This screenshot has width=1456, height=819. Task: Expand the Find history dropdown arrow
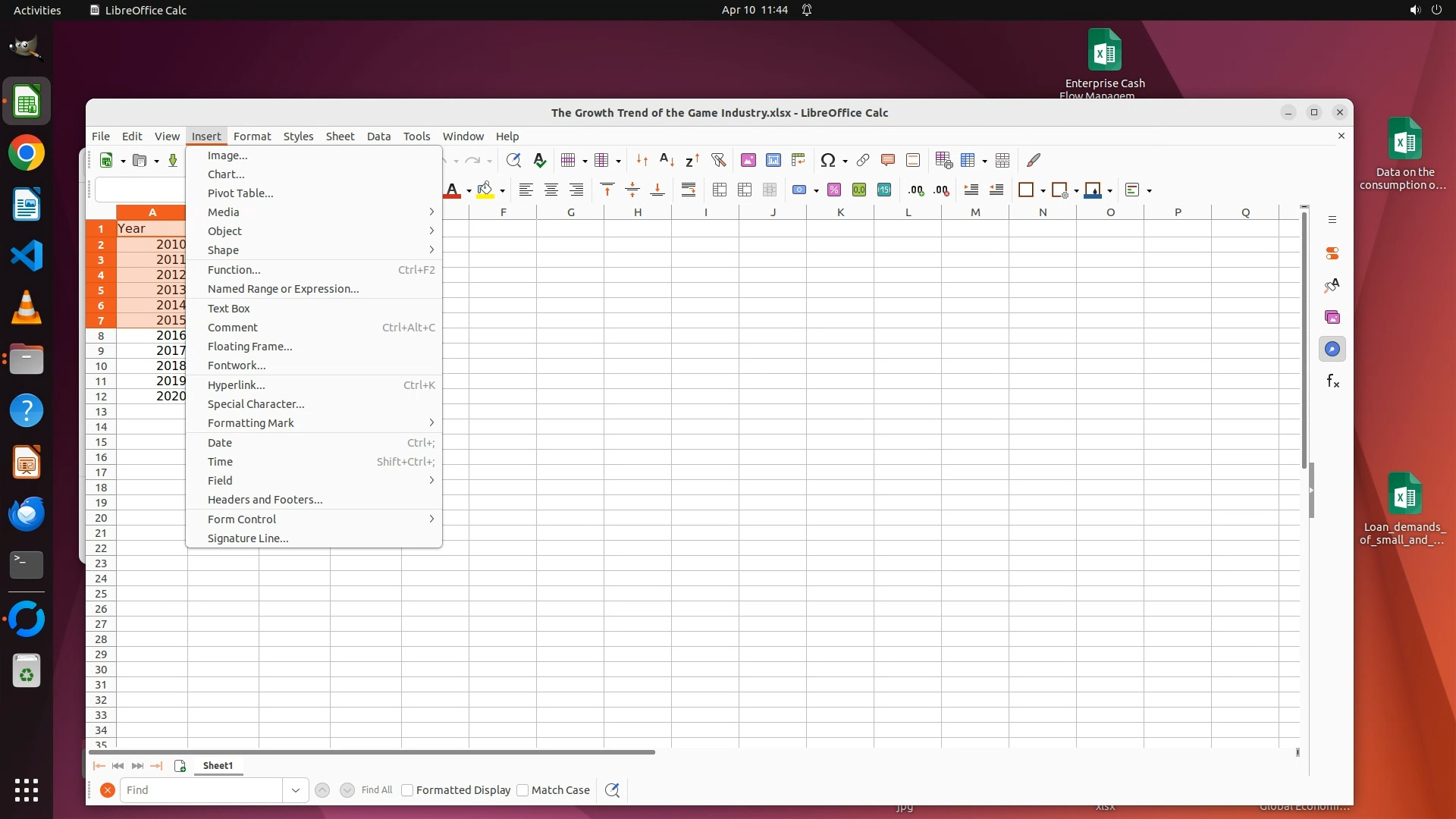tap(295, 790)
